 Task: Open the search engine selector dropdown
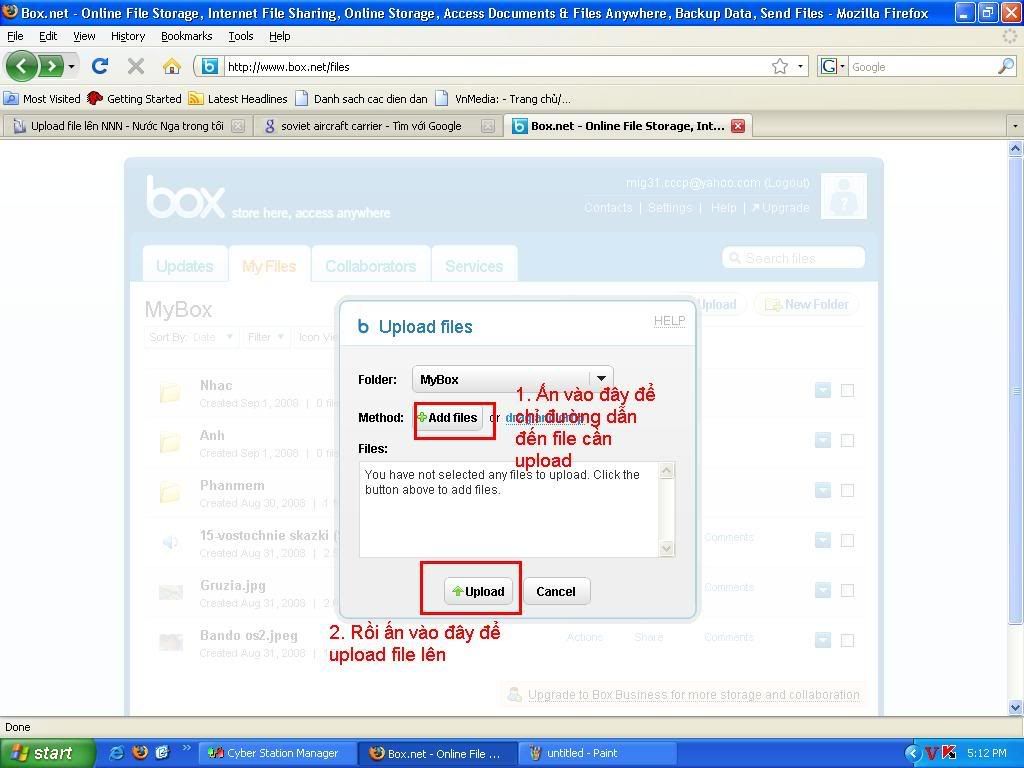[x=832, y=66]
